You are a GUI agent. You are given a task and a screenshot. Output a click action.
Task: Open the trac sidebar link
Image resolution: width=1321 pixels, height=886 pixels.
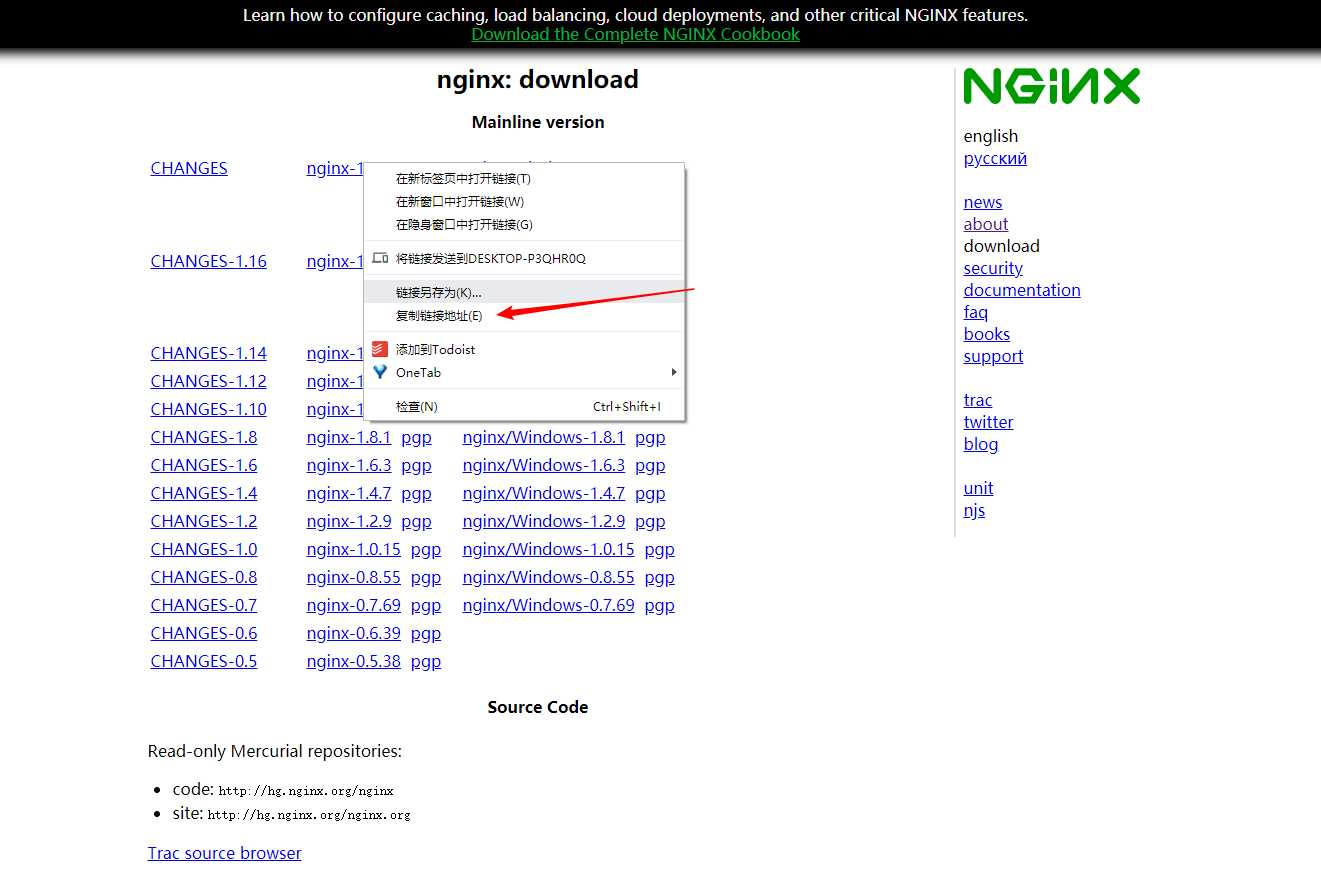(978, 400)
